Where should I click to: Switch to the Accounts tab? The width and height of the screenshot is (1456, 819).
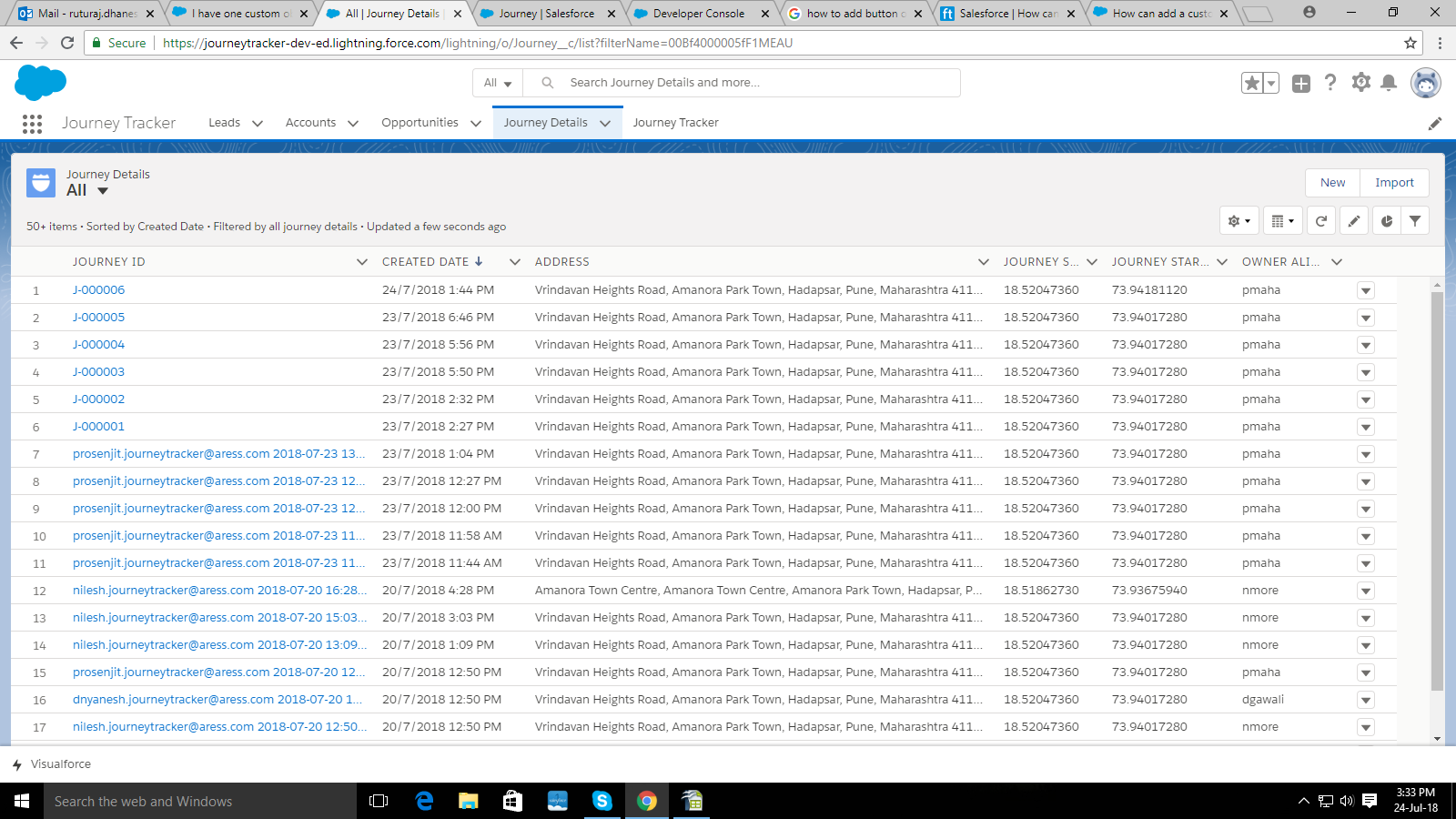[310, 123]
